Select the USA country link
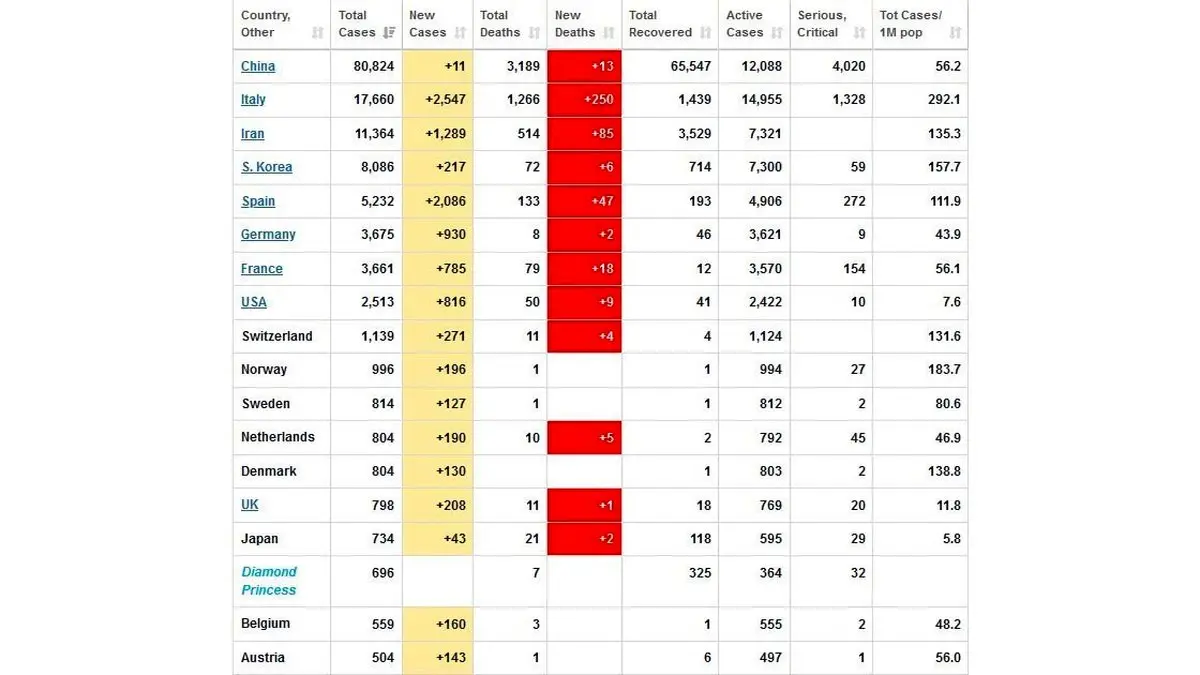 click(x=254, y=302)
